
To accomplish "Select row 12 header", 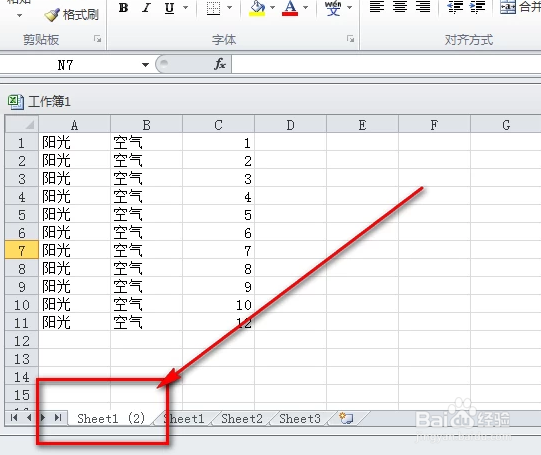I will [x=22, y=340].
